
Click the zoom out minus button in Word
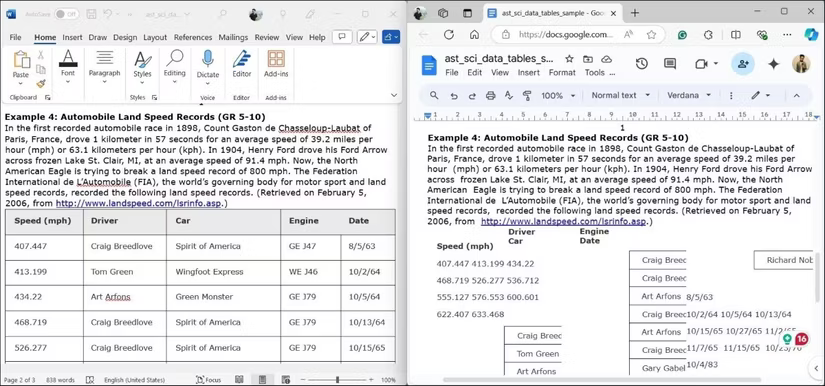(x=303, y=380)
